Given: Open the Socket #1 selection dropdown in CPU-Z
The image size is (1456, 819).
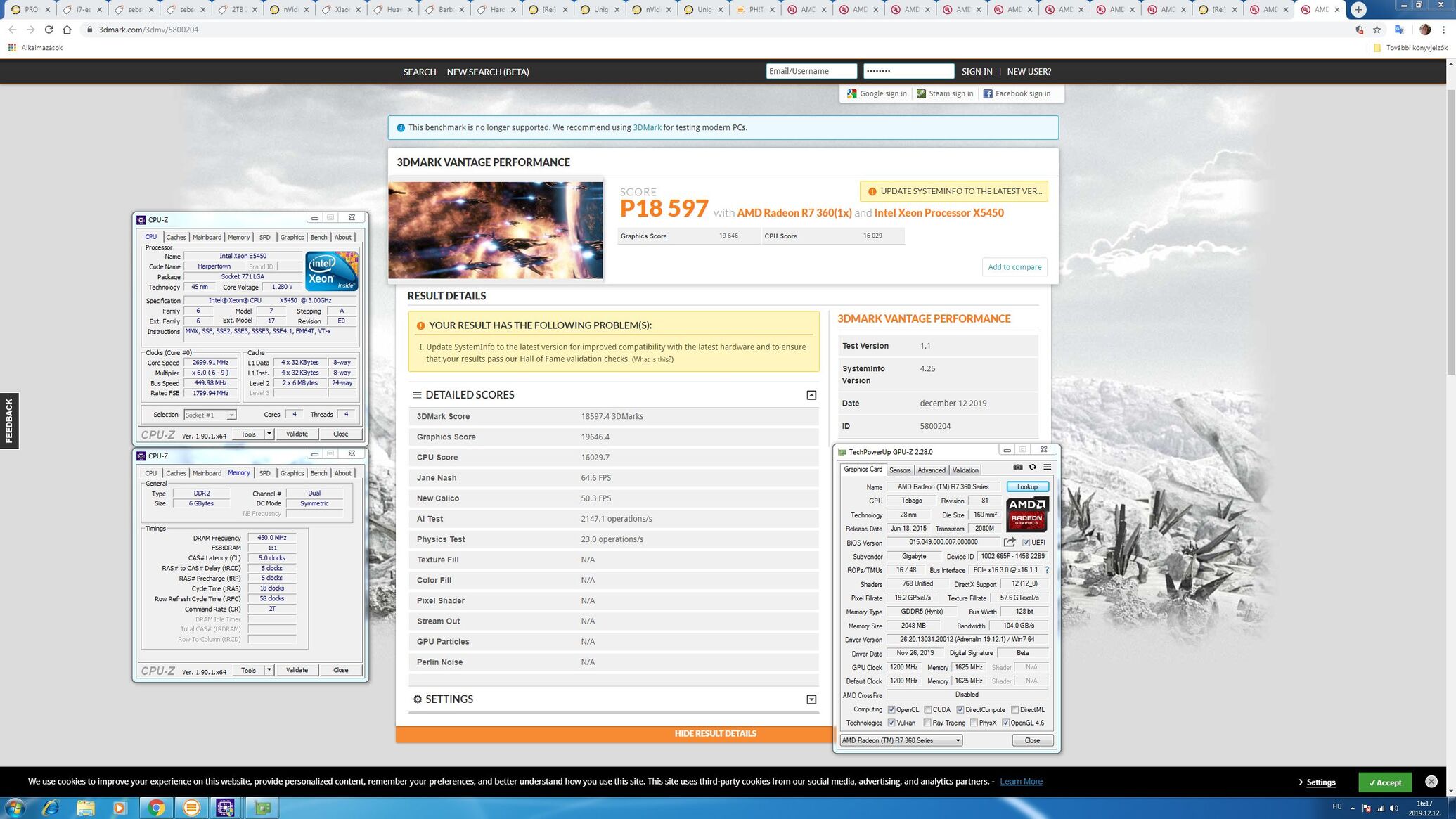Looking at the screenshot, I should tap(210, 415).
